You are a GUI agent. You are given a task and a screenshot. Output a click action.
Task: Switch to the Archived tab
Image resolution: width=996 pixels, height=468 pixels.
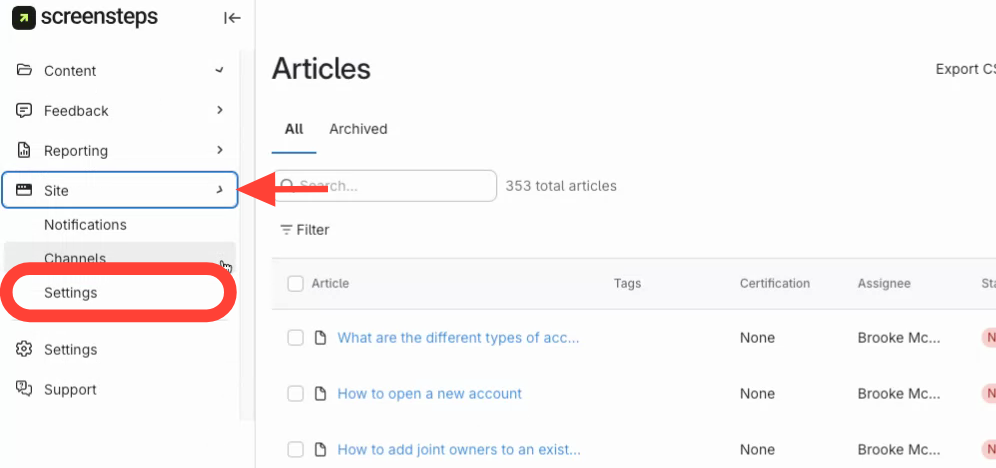(x=358, y=129)
